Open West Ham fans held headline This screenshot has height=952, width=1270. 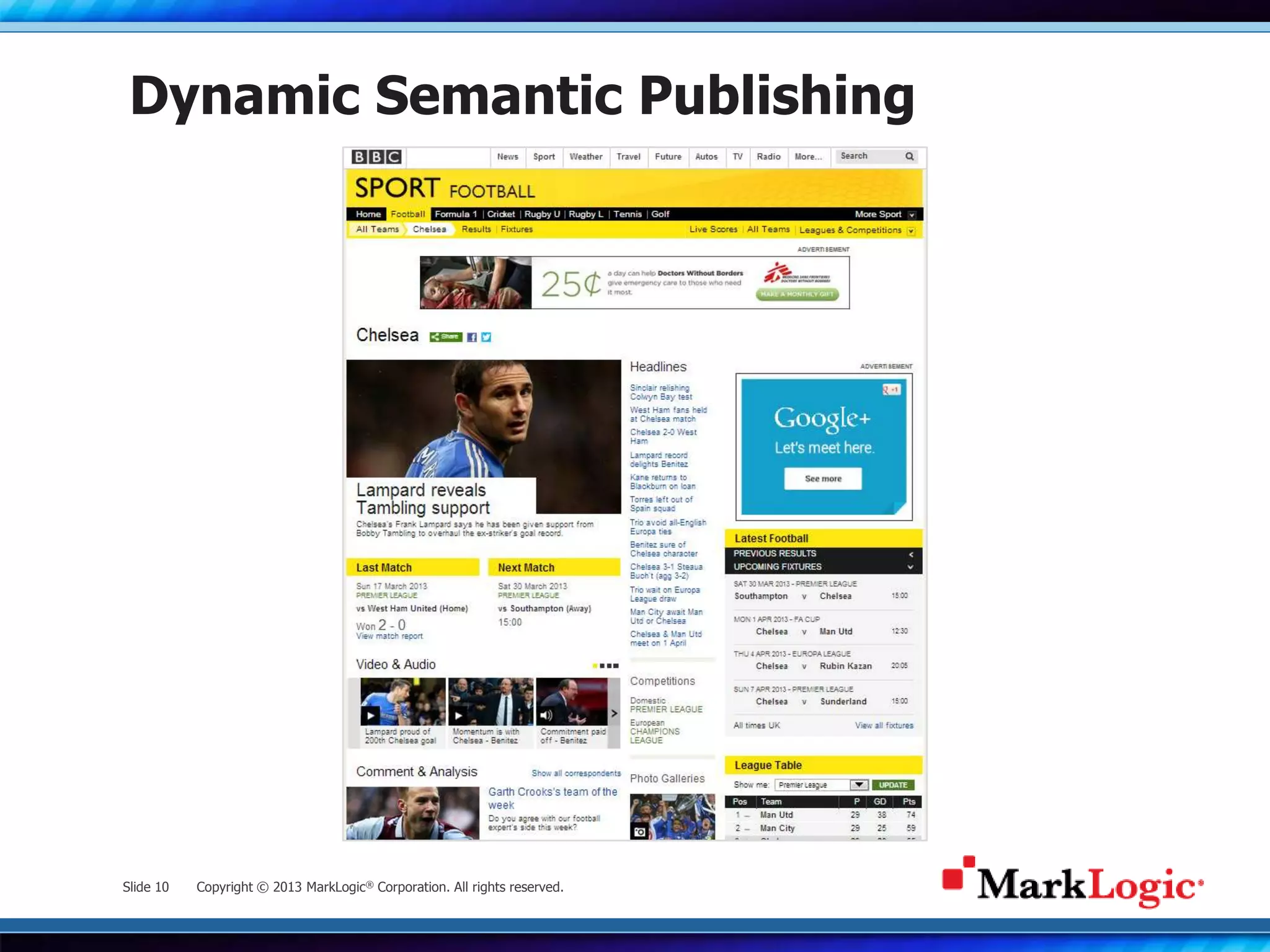click(668, 415)
